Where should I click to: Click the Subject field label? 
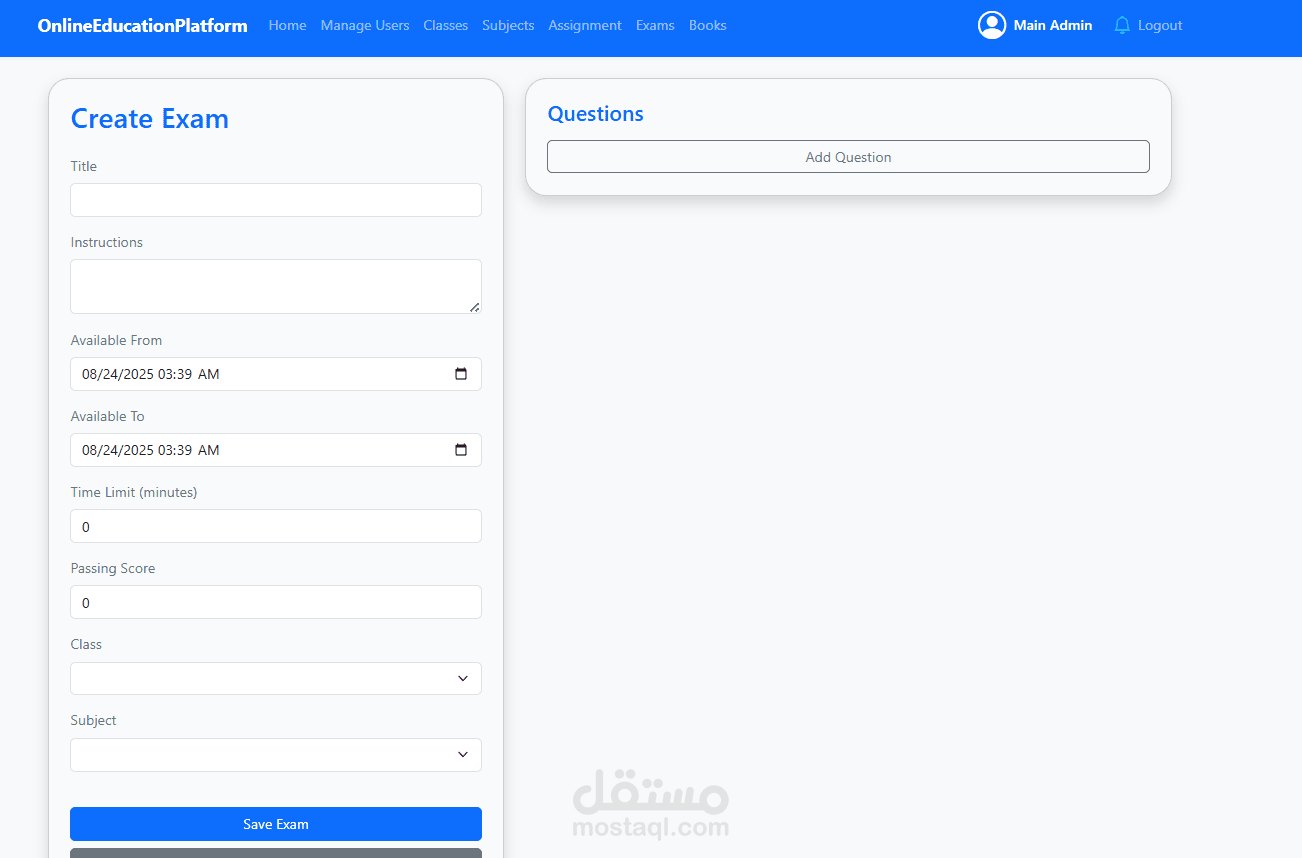tap(94, 720)
